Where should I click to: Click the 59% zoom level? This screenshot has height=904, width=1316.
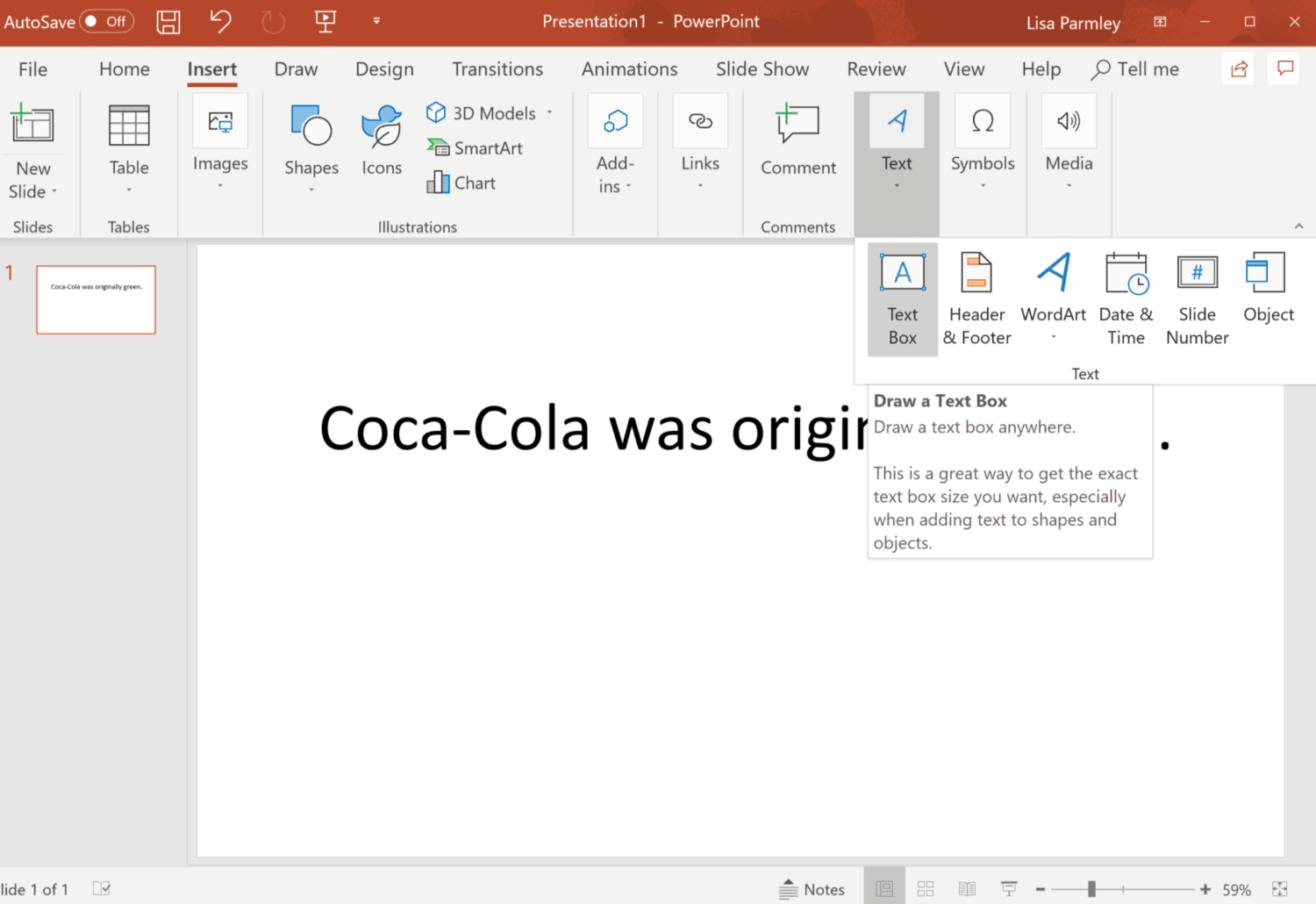[x=1237, y=889]
